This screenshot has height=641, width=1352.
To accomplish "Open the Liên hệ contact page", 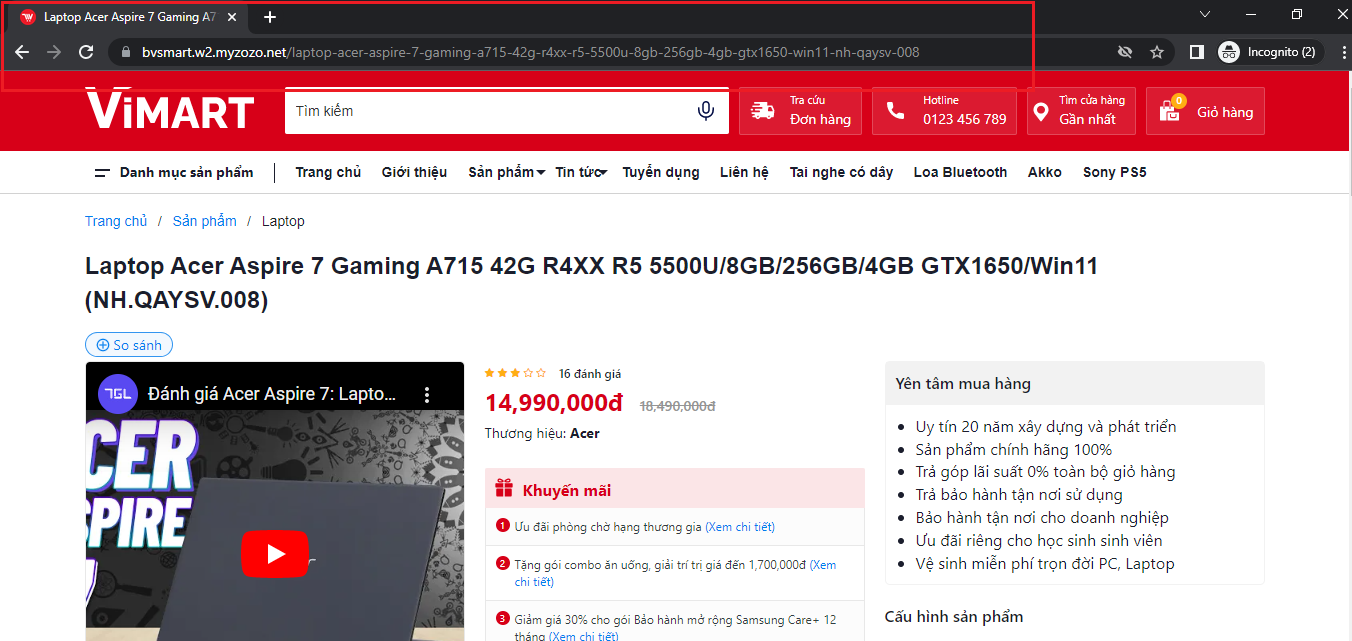I will (x=744, y=172).
